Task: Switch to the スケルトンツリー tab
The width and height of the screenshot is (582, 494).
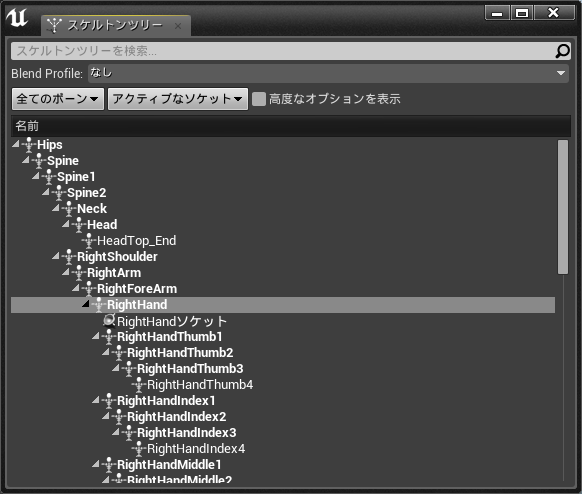Action: click(x=115, y=25)
